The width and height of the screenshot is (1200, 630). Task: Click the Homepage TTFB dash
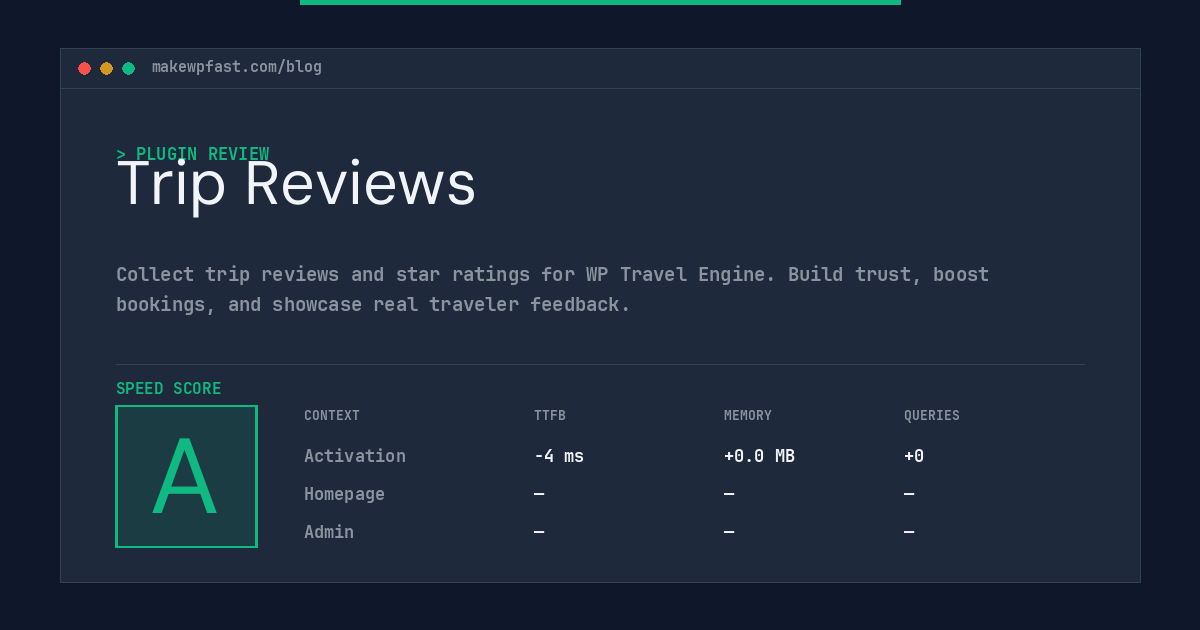pos(539,494)
